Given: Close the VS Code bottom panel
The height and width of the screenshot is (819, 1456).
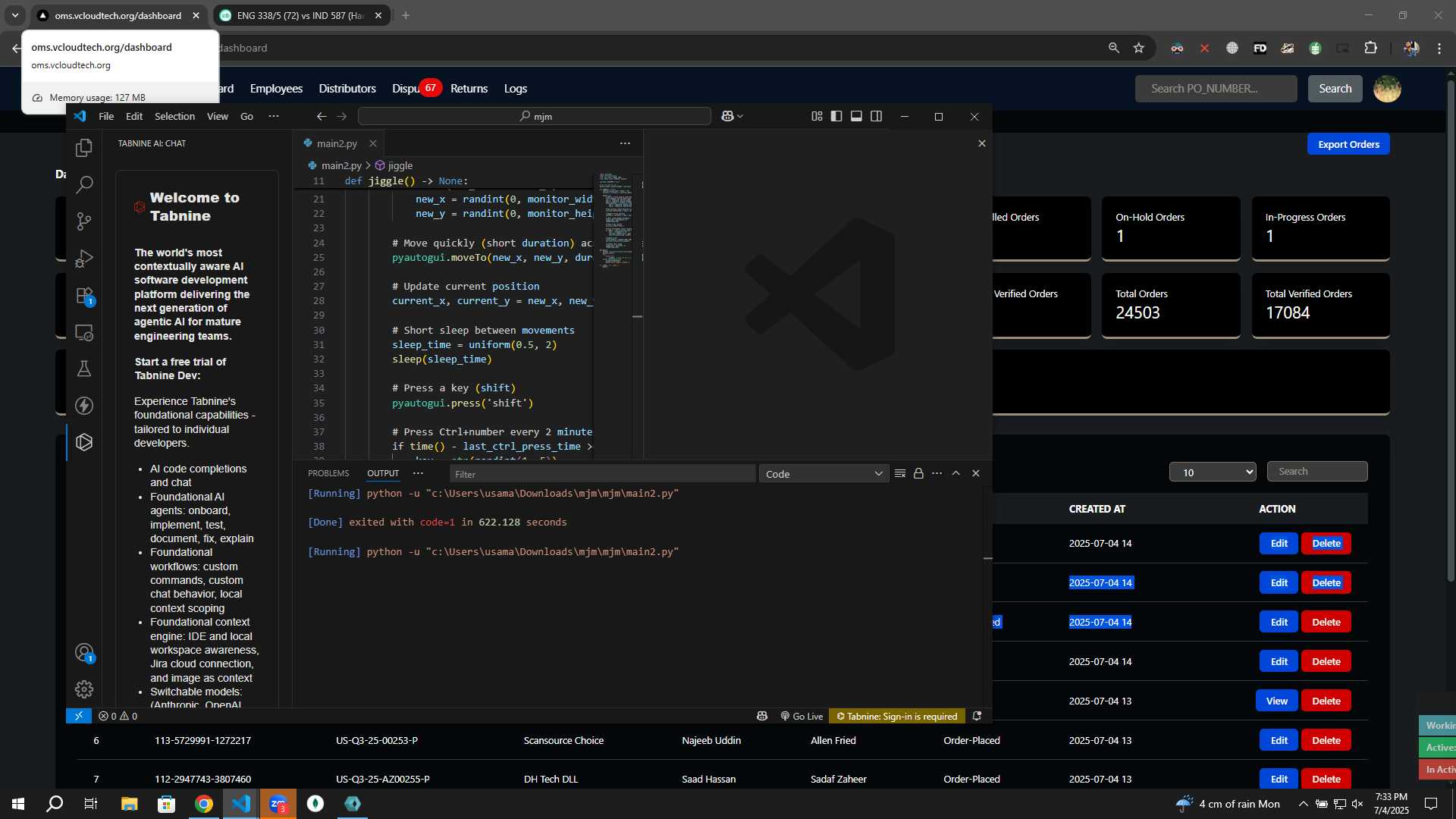Looking at the screenshot, I should [976, 473].
